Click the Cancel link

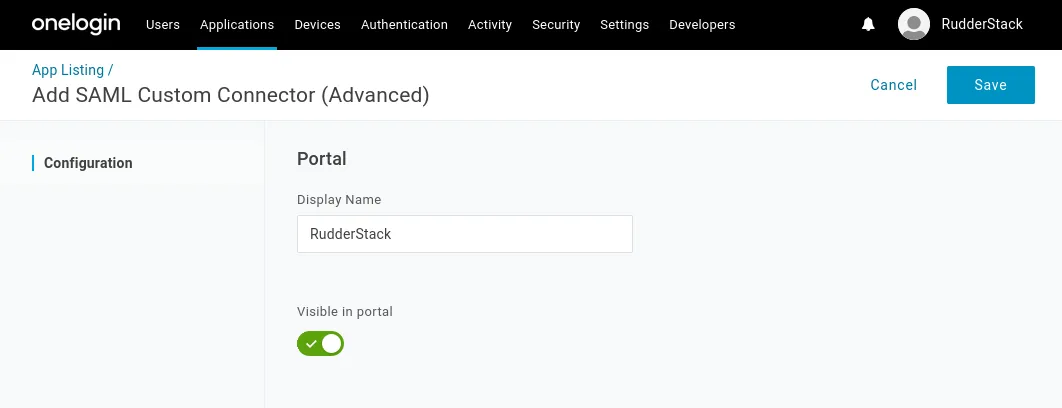tap(893, 85)
